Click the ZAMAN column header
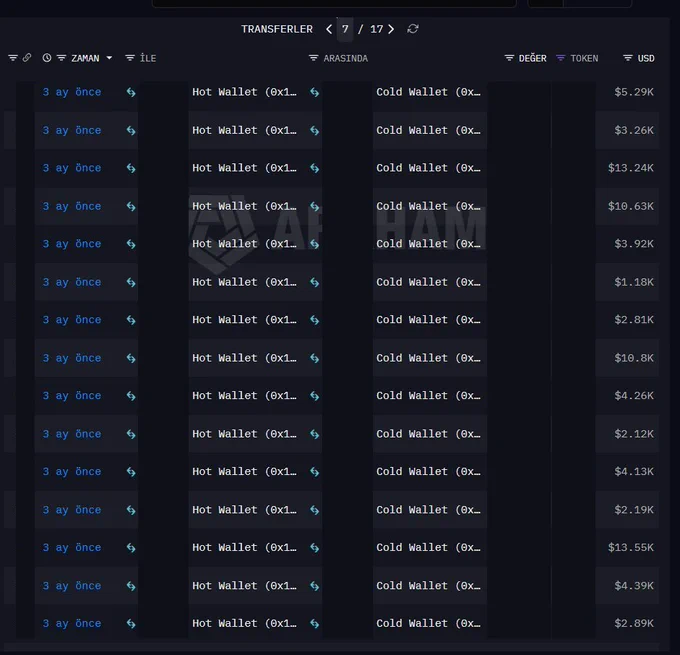Image resolution: width=680 pixels, height=655 pixels. click(x=85, y=58)
